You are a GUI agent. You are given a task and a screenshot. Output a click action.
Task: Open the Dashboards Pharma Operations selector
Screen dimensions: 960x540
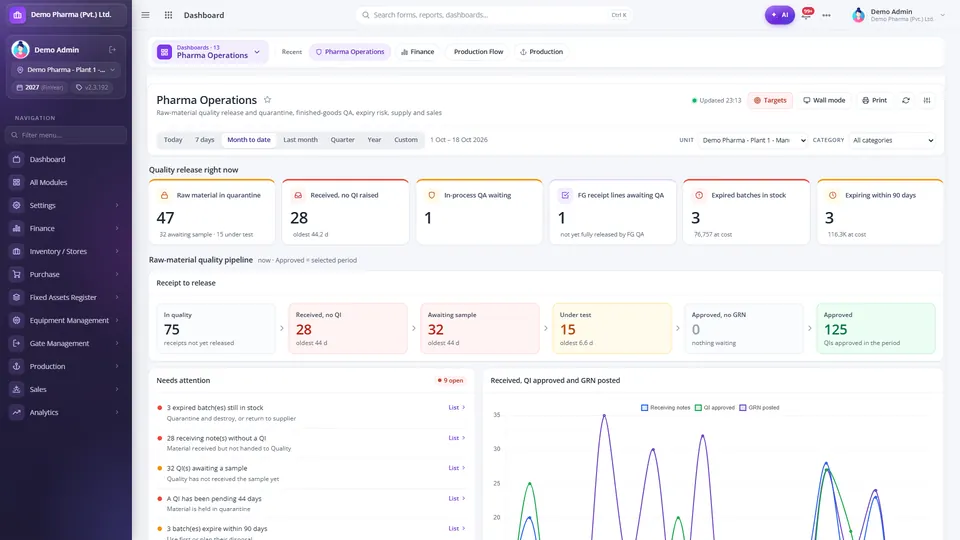pos(209,52)
